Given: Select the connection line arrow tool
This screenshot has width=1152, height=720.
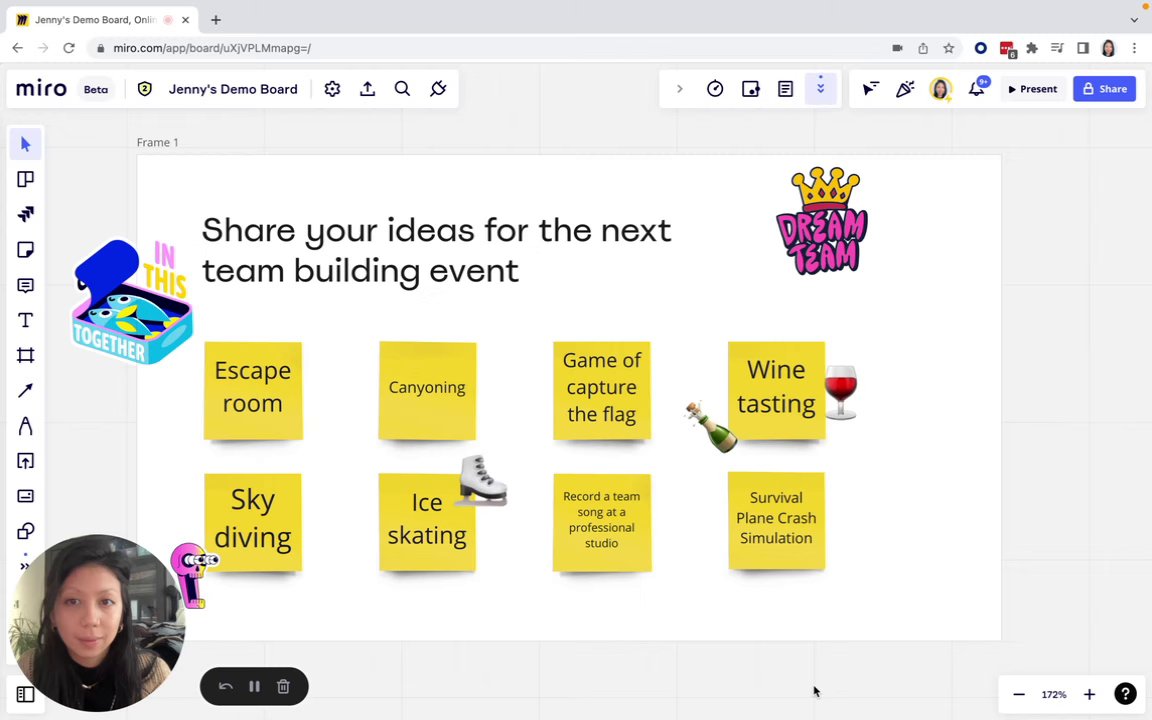Looking at the screenshot, I should [x=26, y=390].
